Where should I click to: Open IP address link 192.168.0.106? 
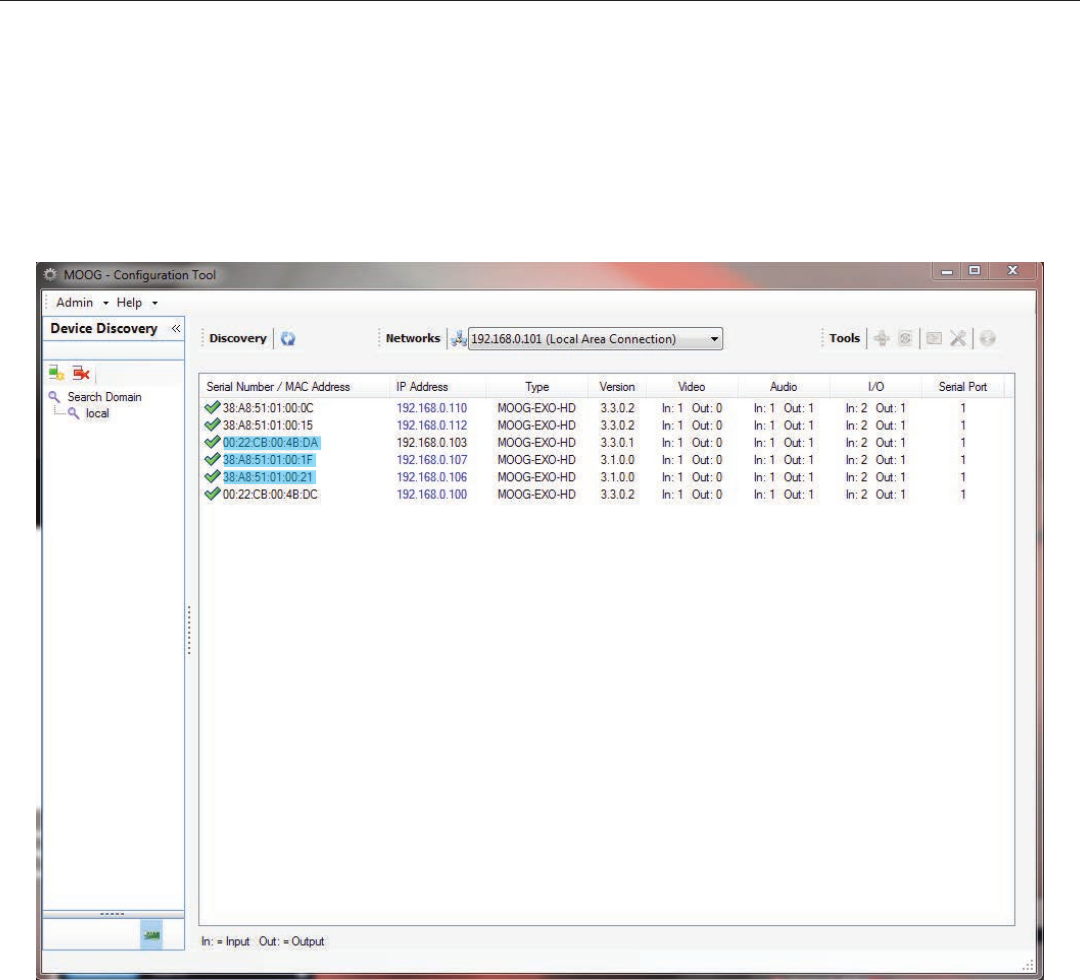[431, 477]
